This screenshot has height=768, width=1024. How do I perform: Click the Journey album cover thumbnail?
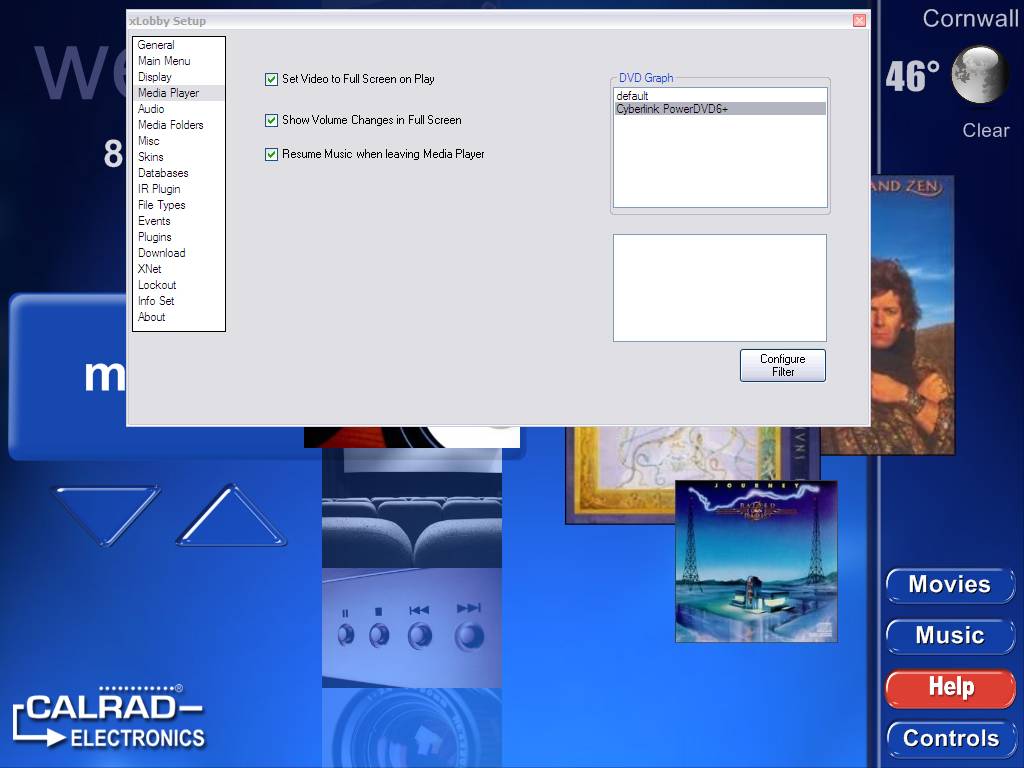tap(756, 562)
